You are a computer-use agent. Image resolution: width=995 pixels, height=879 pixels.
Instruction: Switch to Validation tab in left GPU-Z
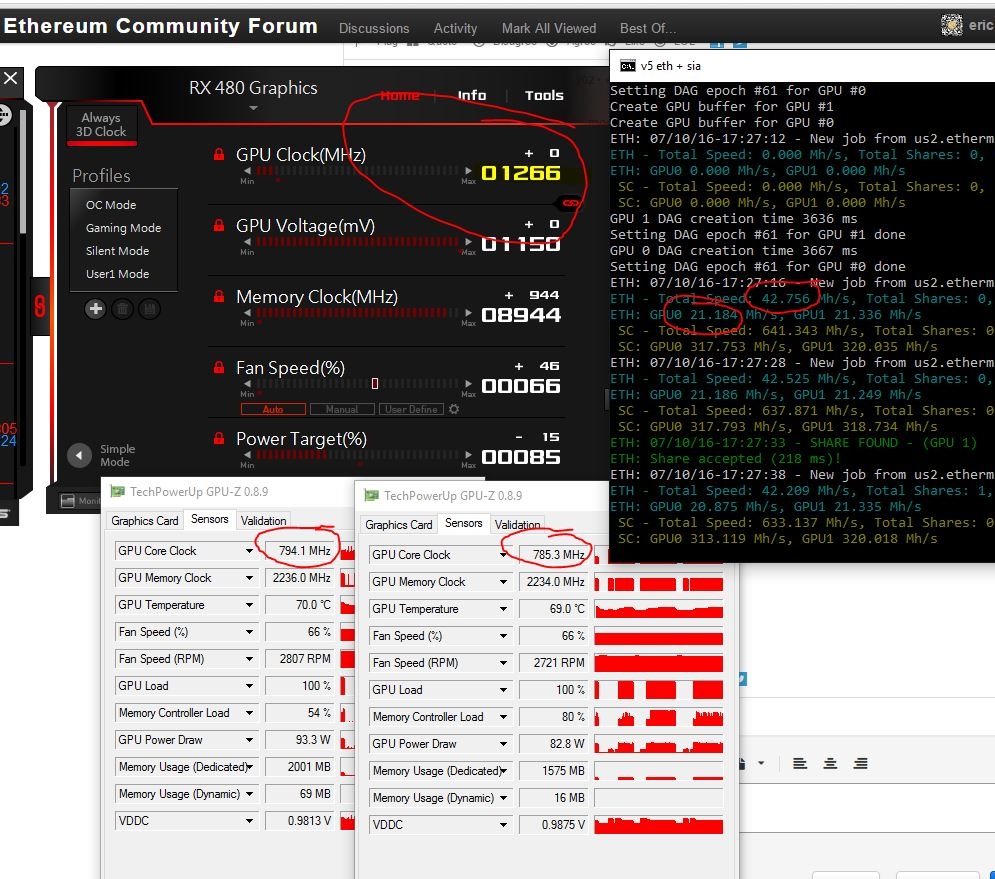263,520
